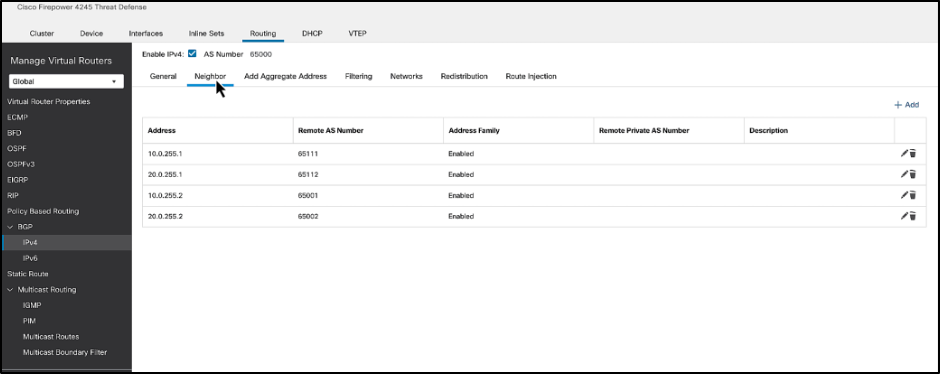Select OSPFv3 in the sidebar

tap(20, 164)
